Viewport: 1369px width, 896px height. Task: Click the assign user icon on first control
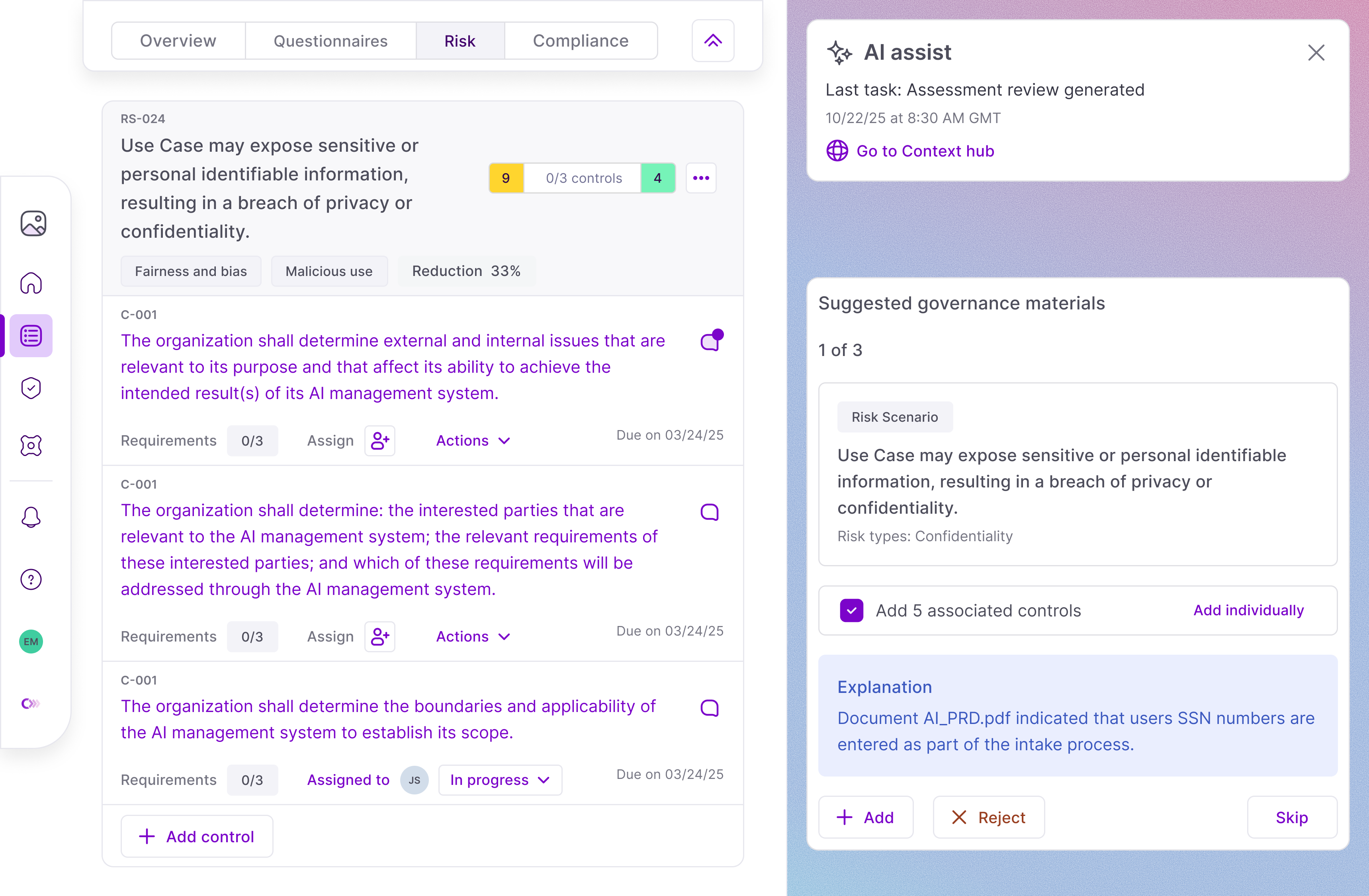[x=379, y=441]
